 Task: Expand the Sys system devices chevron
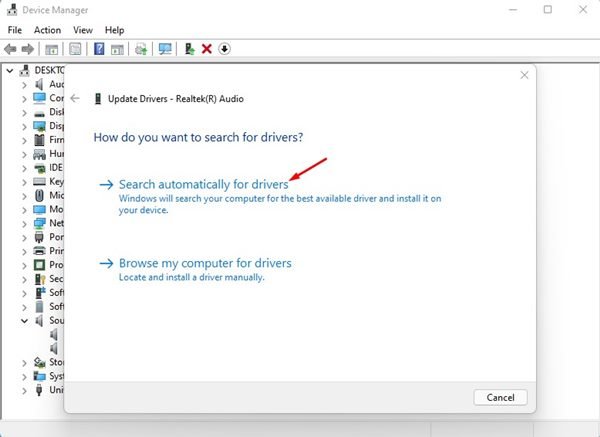tap(24, 377)
